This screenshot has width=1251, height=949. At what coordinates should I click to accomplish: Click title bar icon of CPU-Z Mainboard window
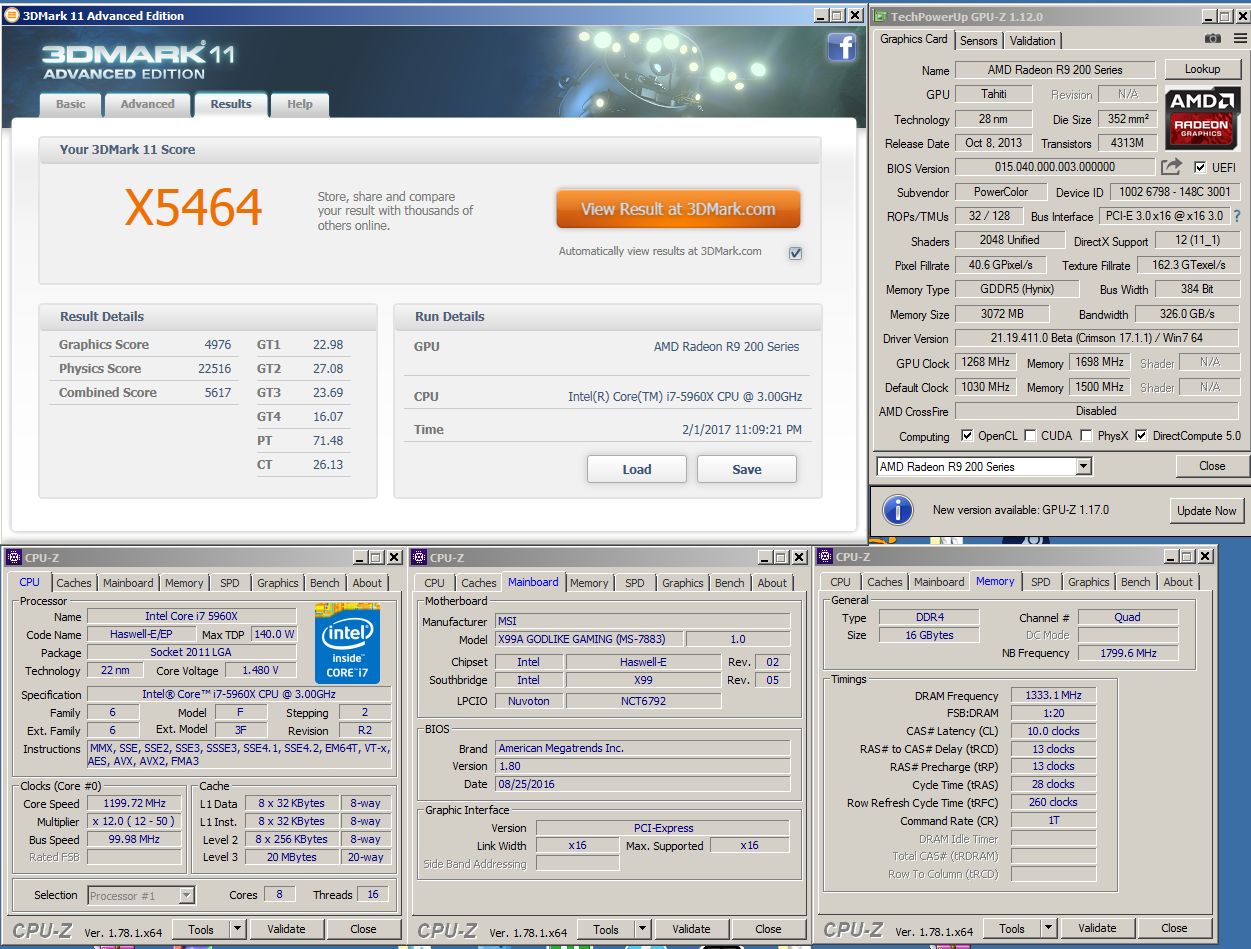[419, 557]
